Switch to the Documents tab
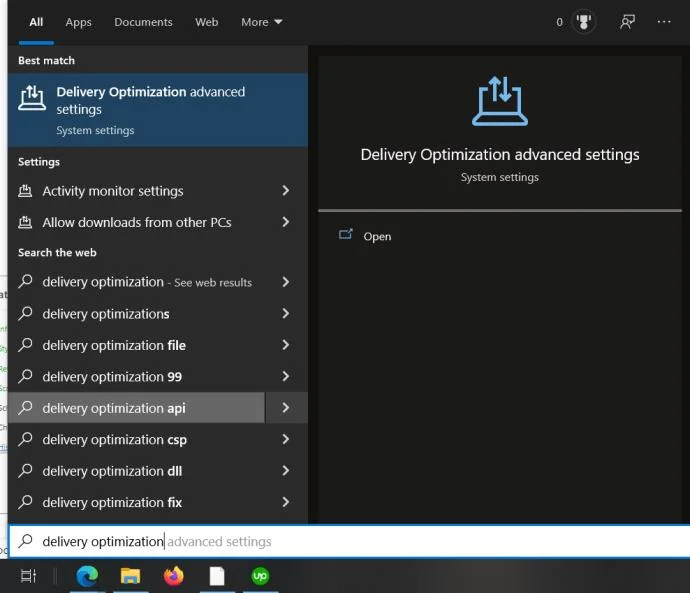 [x=143, y=22]
